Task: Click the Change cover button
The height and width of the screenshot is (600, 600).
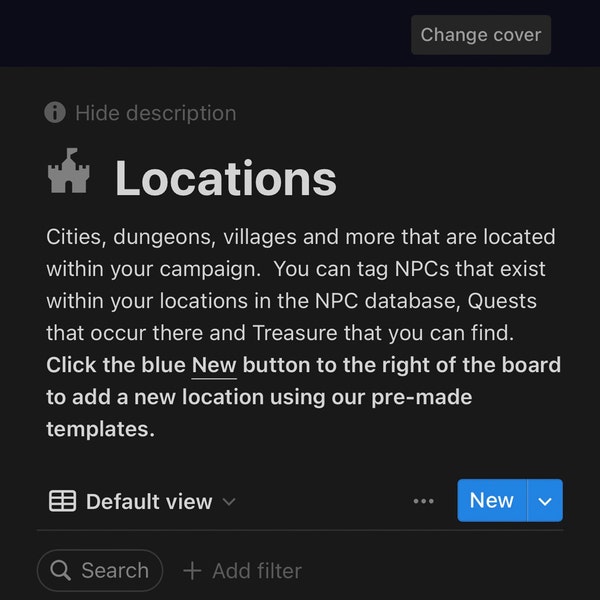Action: [x=481, y=35]
